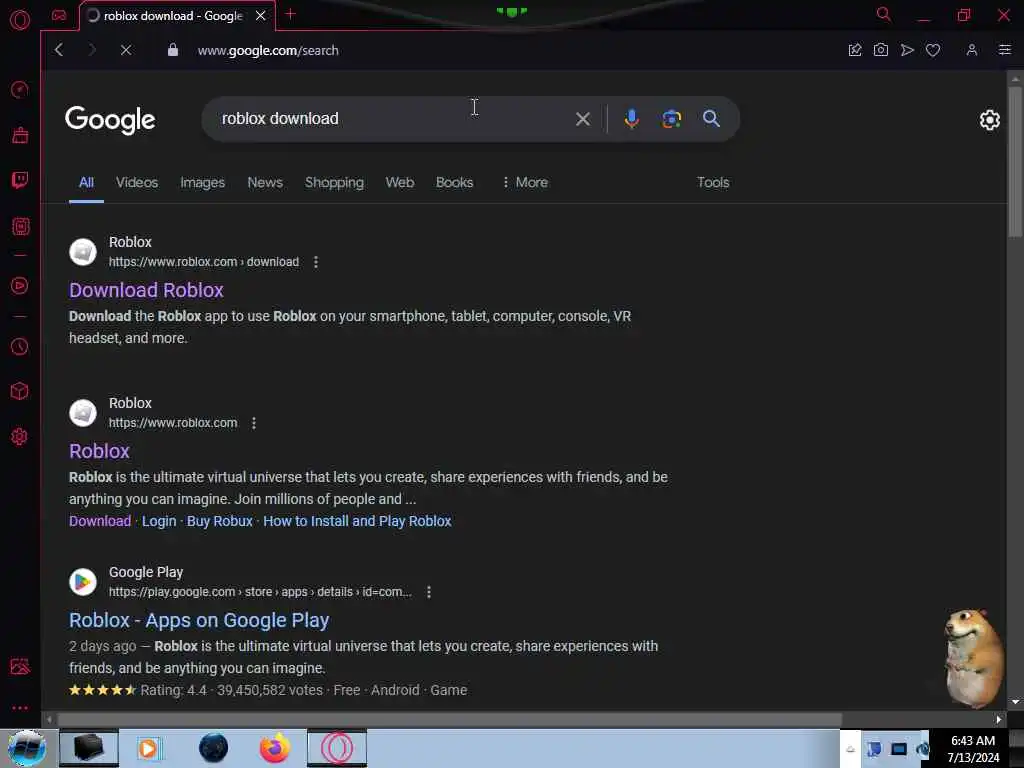Search by image with Google Lens

(671, 119)
